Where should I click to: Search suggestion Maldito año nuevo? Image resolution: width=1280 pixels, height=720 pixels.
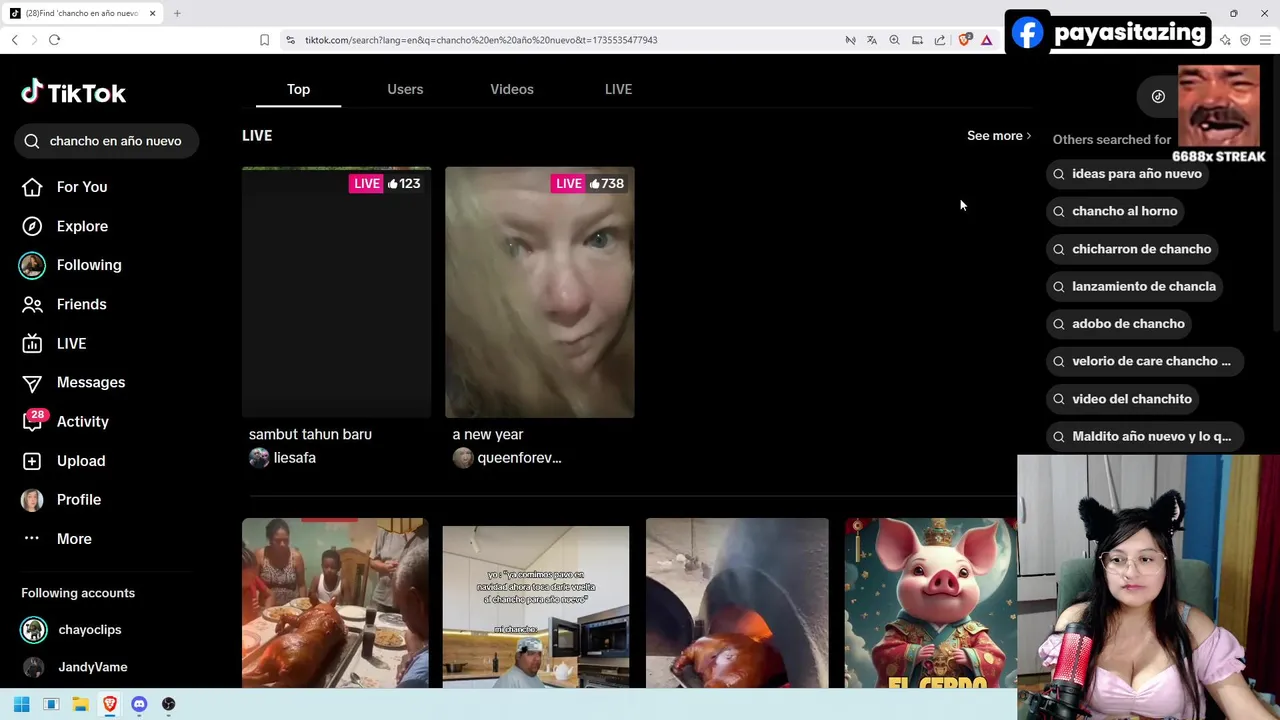1145,436
